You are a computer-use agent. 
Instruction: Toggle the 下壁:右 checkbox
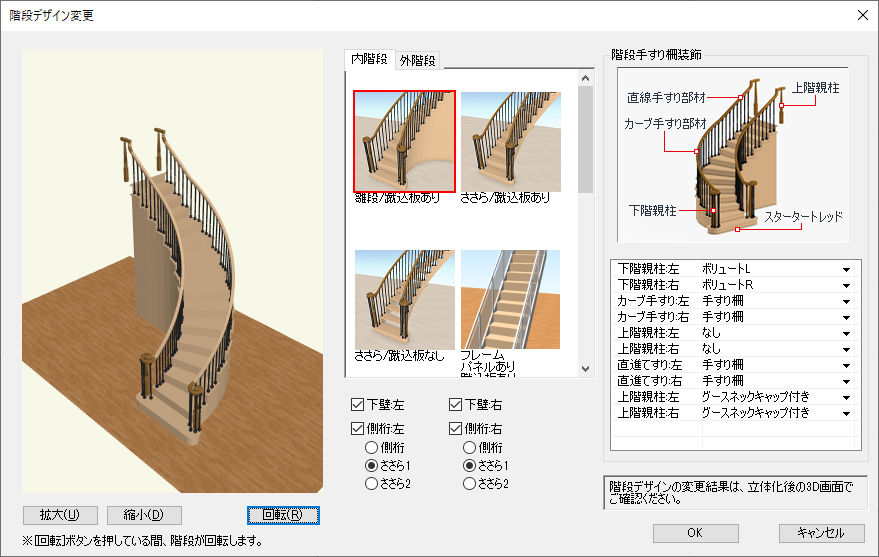click(457, 406)
